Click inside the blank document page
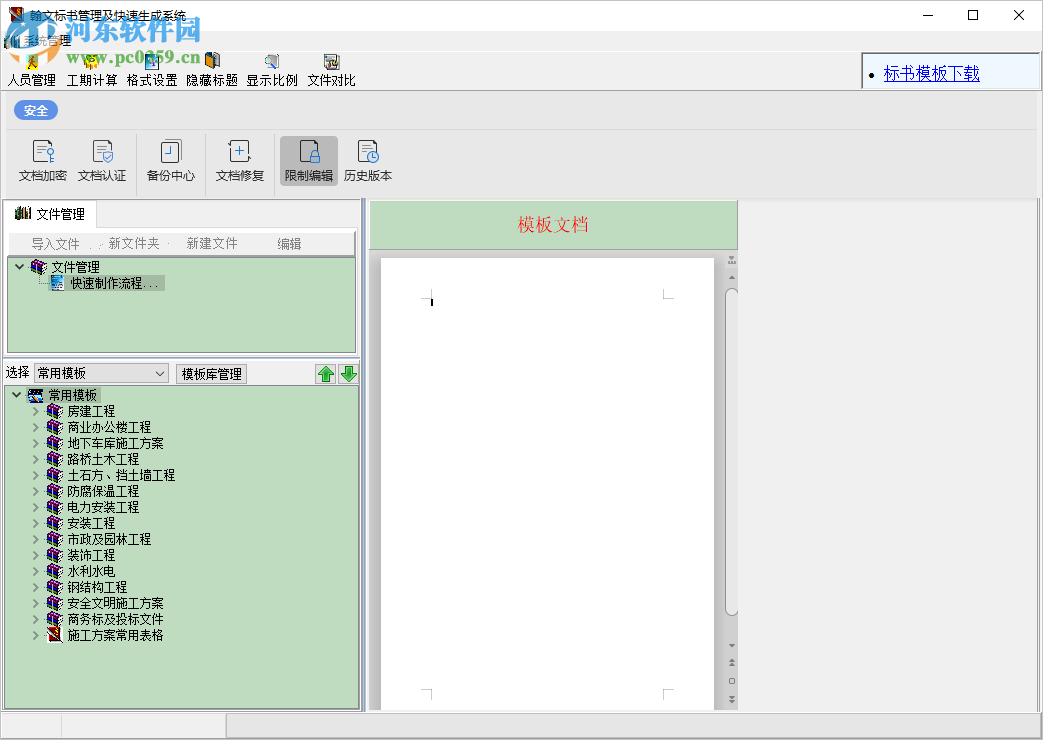The width and height of the screenshot is (1043, 740). point(547,483)
